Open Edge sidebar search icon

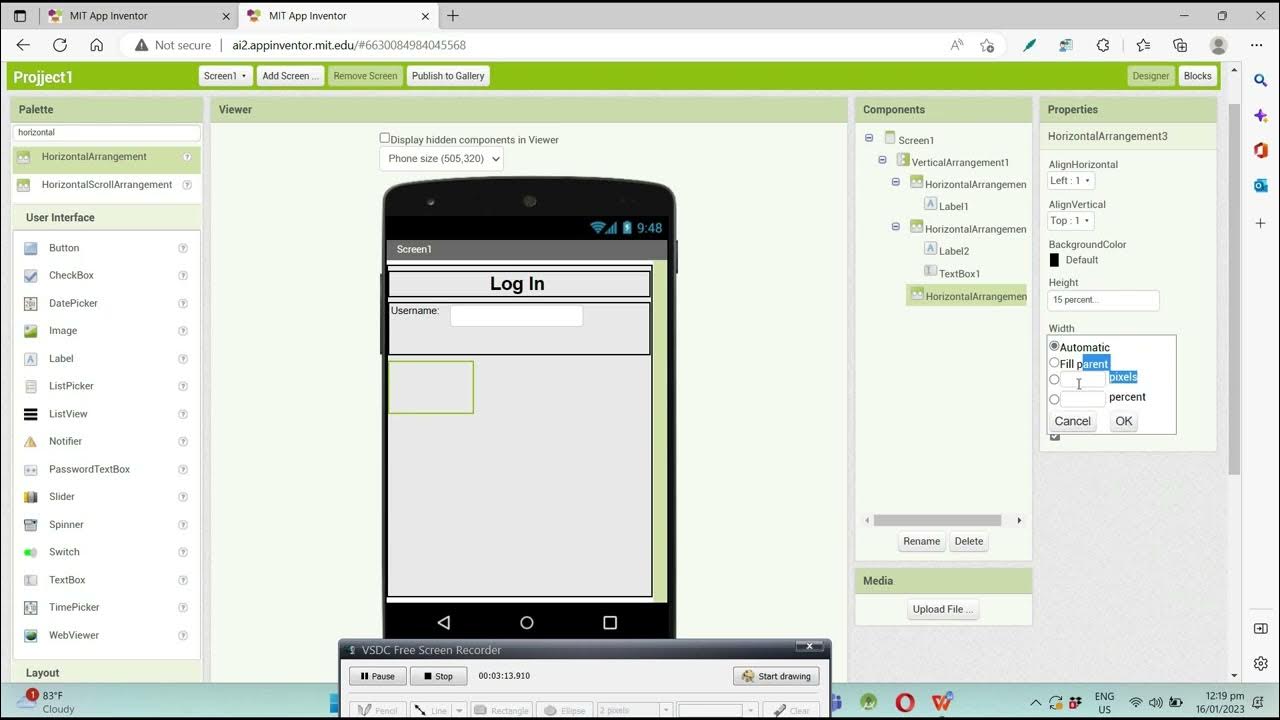tap(1260, 80)
